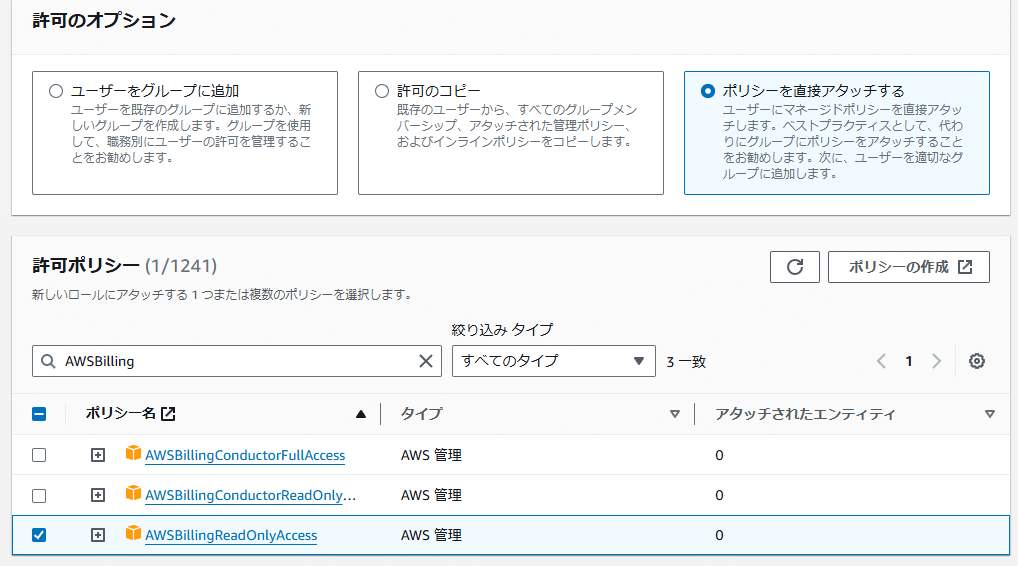
Task: Go to next page of results
Action: [x=936, y=361]
